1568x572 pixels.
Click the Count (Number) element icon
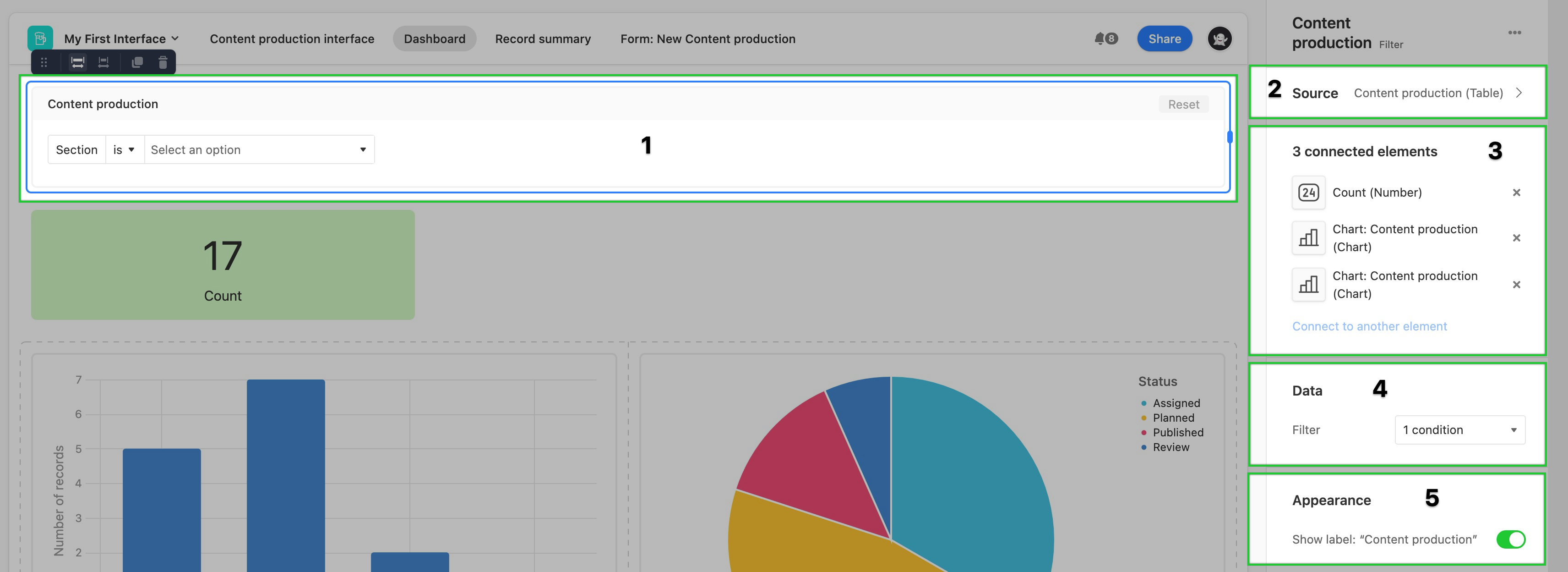pyautogui.click(x=1308, y=192)
